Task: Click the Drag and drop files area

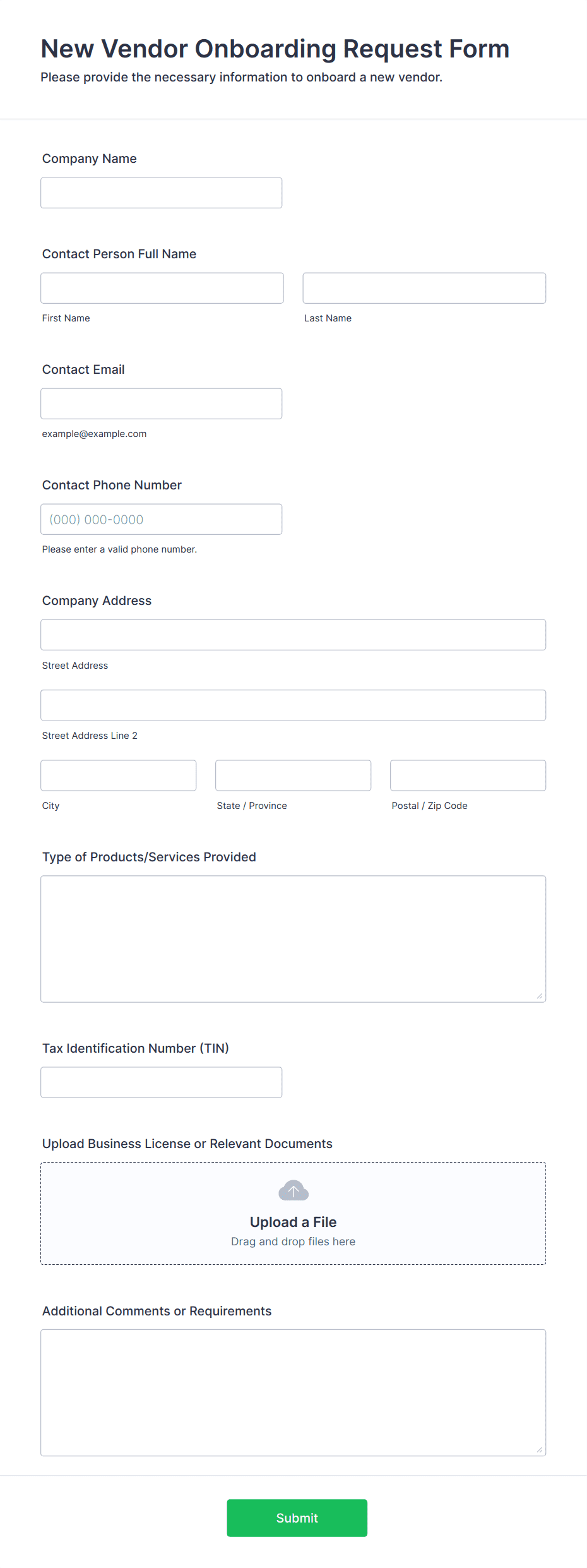Action: (x=293, y=1213)
